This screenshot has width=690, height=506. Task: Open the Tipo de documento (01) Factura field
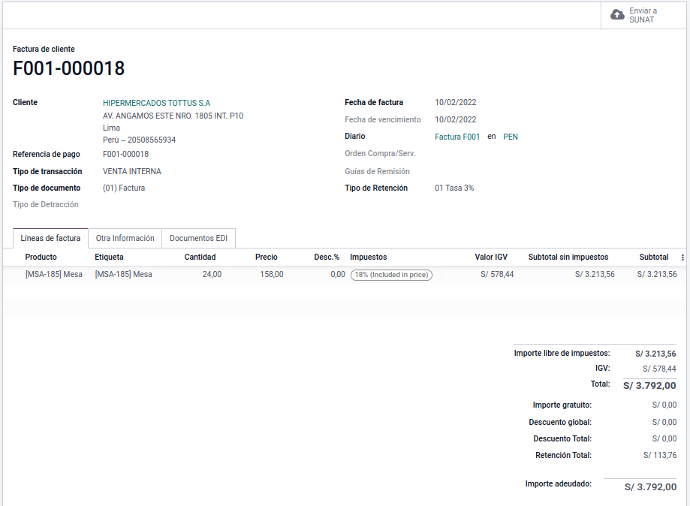124,188
